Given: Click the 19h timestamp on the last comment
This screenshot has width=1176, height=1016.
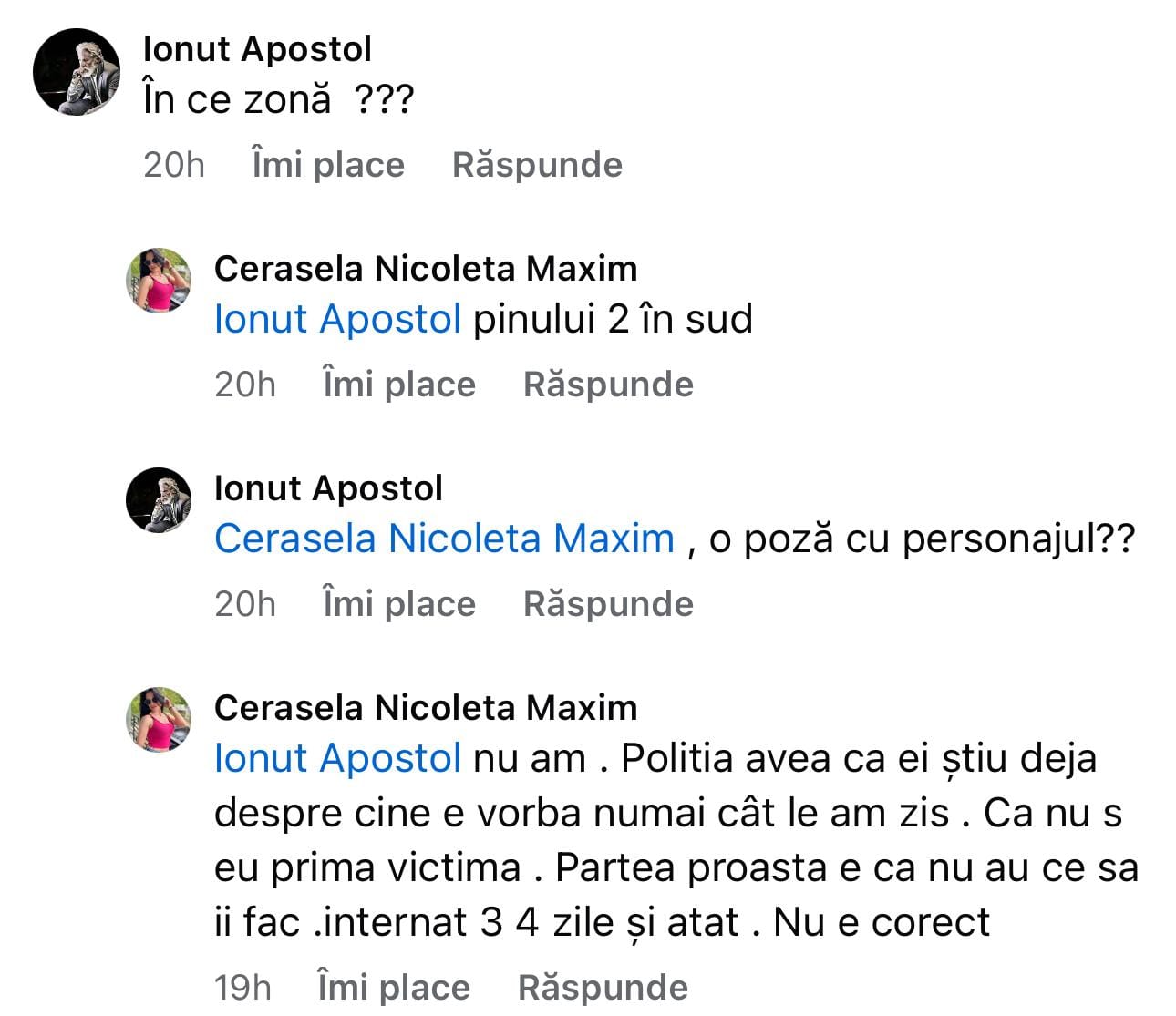Looking at the screenshot, I should point(242,988).
